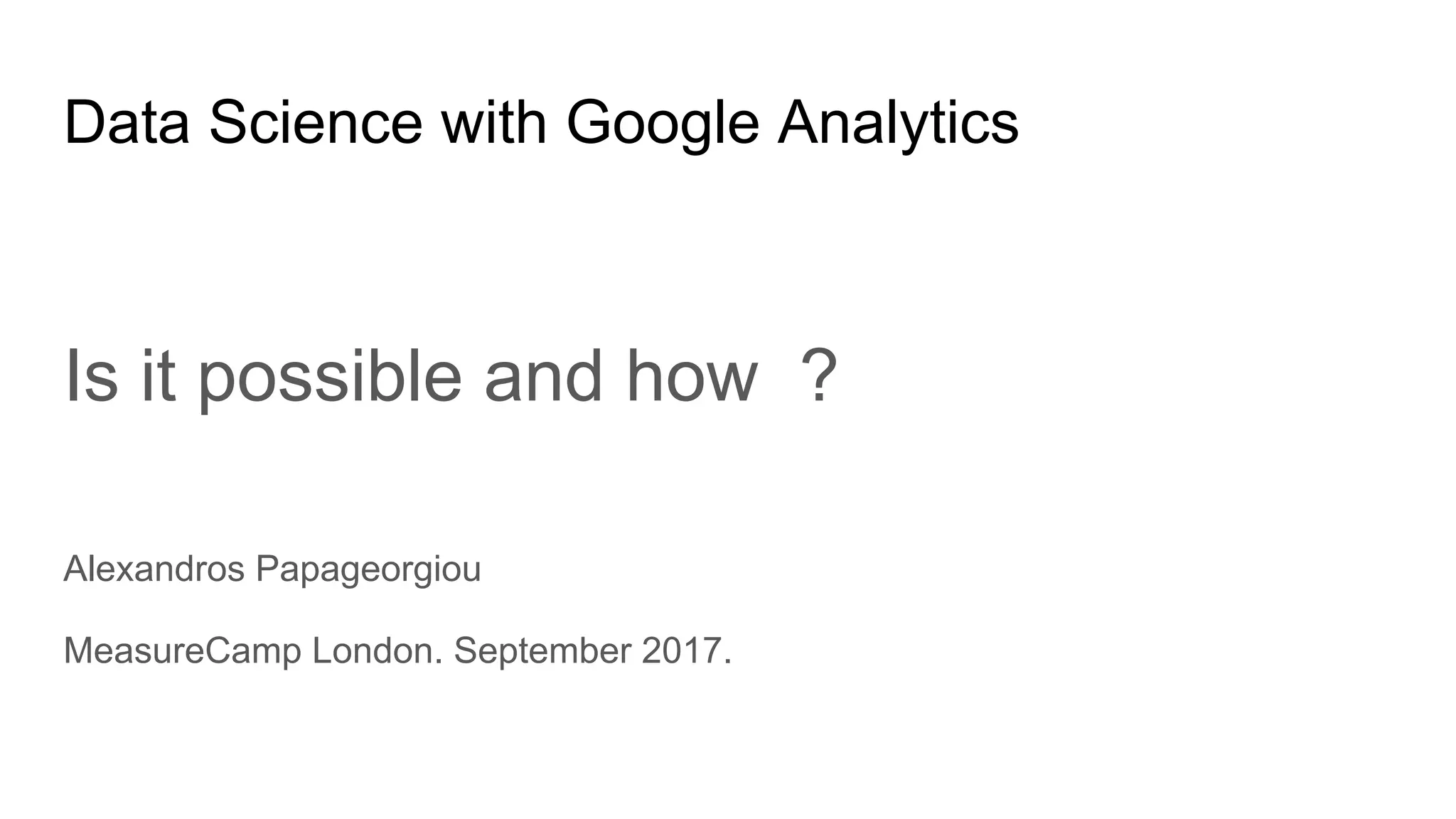Click the word "how" in the subtitle
Screen dimensions: 1456x819
[692, 376]
